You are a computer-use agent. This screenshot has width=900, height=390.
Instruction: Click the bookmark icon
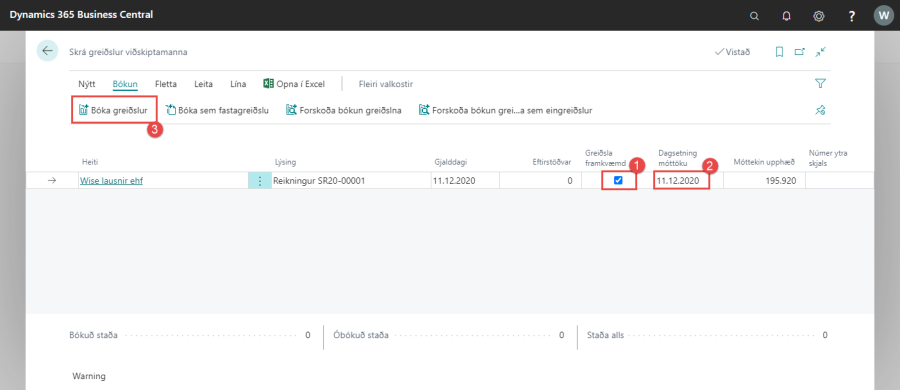(x=779, y=52)
